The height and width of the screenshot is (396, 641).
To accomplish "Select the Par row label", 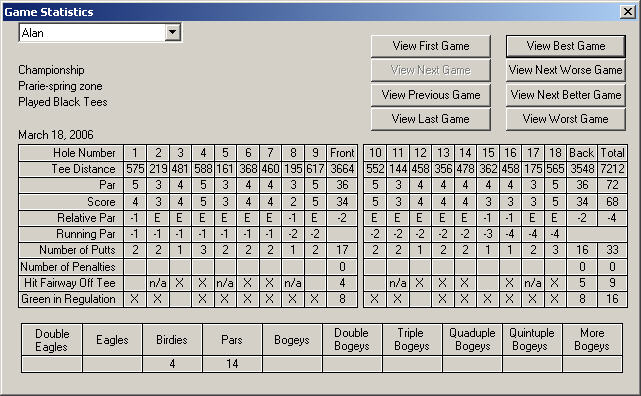I will click(71, 185).
